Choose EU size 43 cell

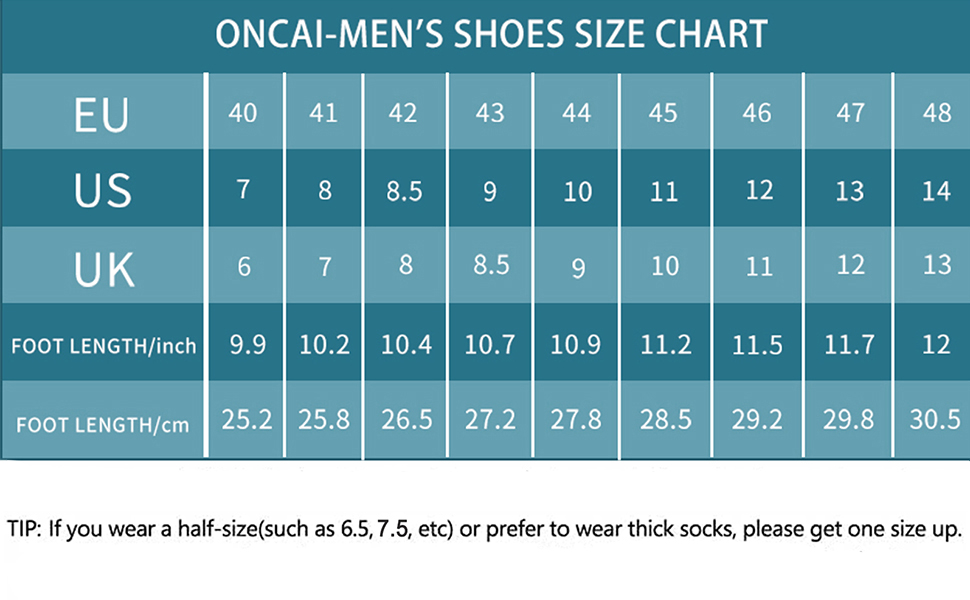click(x=489, y=113)
